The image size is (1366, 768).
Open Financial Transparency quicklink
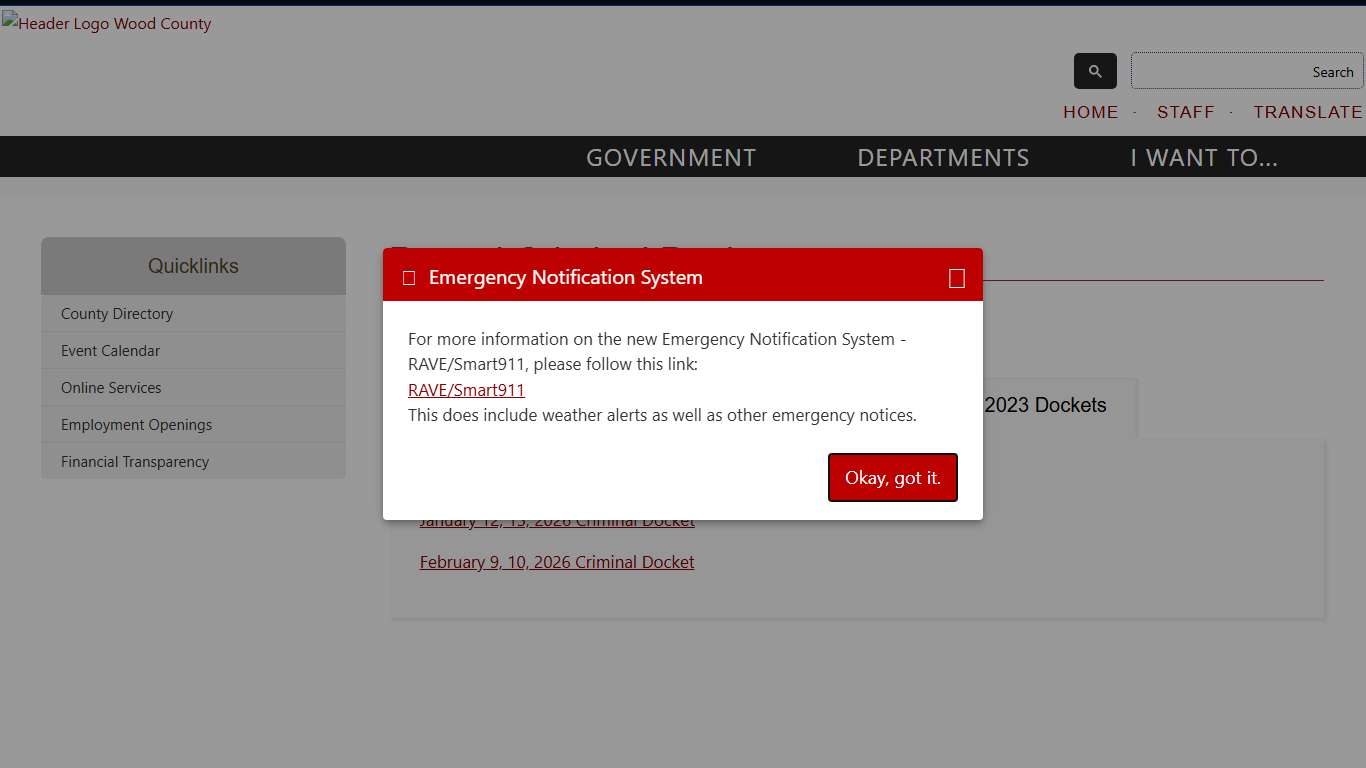tap(135, 462)
